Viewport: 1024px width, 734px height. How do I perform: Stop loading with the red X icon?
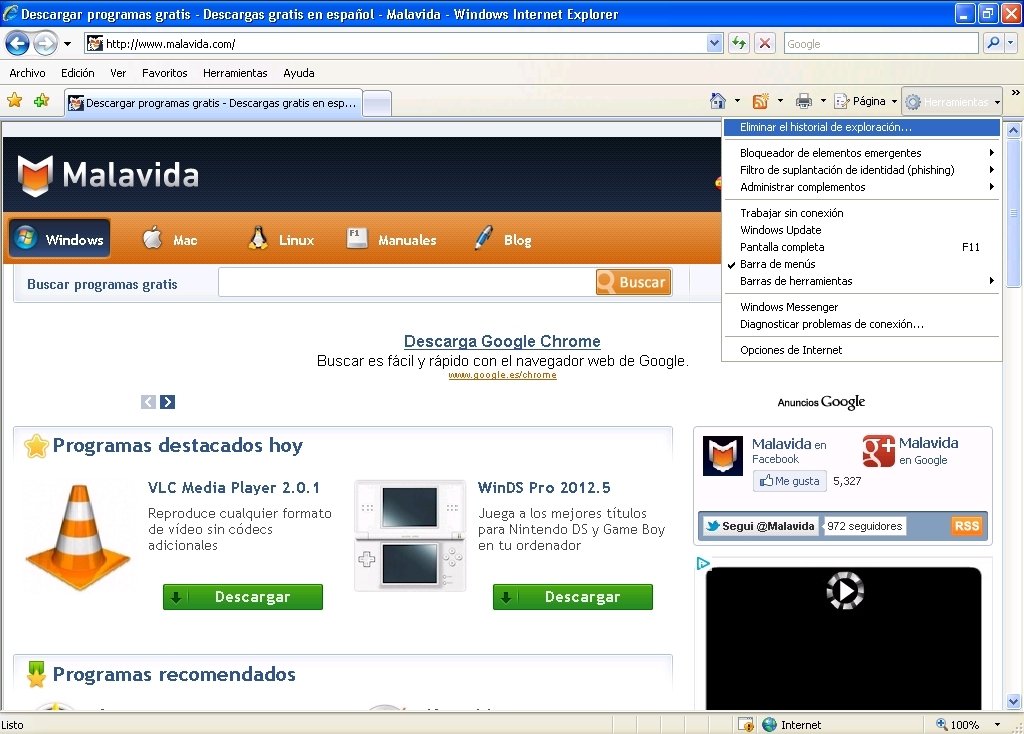(x=765, y=44)
